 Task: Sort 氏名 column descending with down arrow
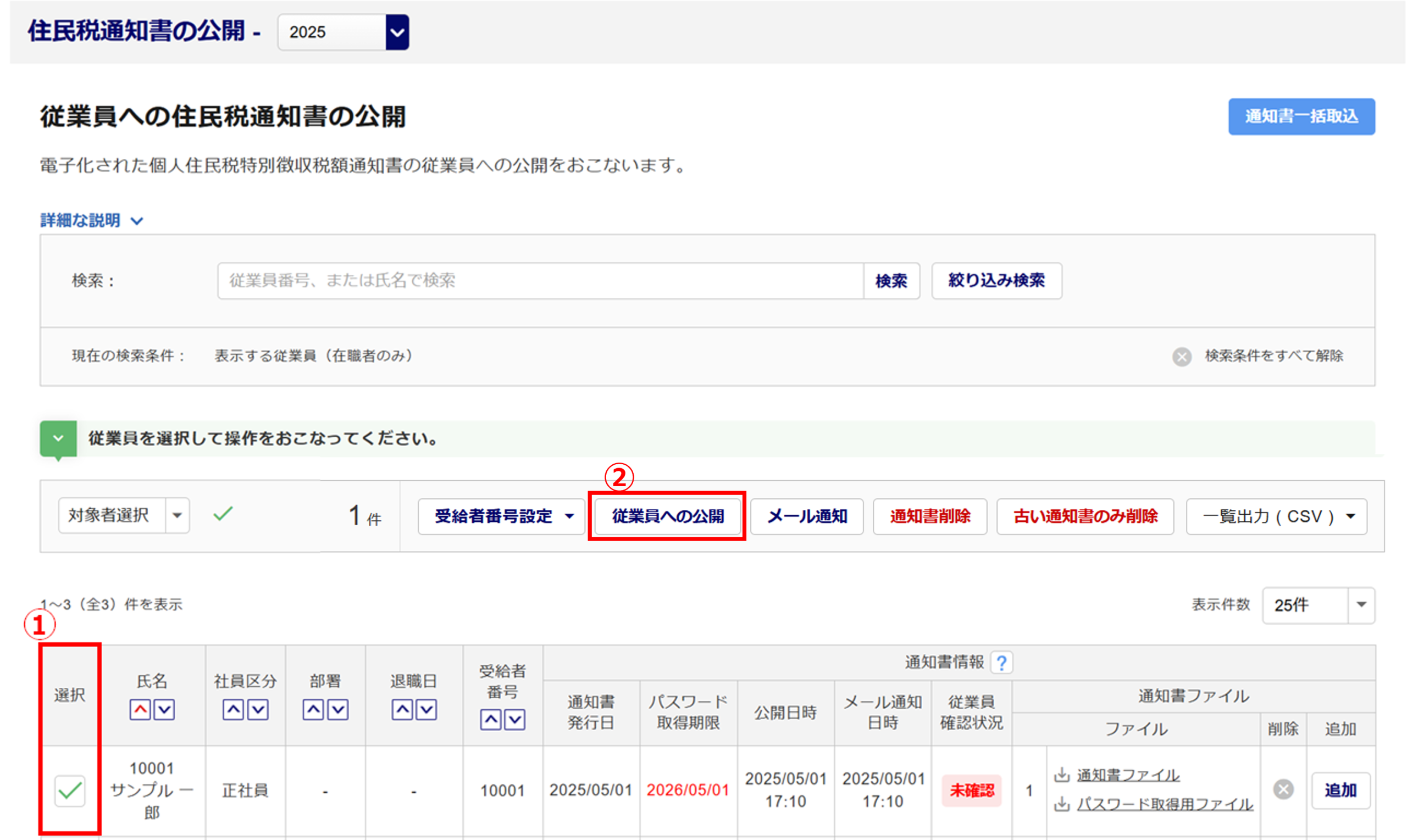(164, 709)
